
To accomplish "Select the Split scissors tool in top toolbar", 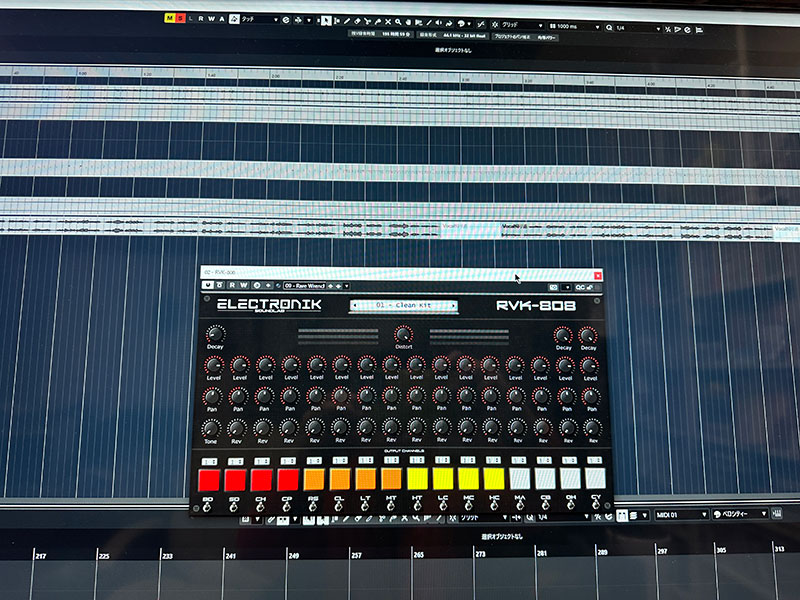I will pyautogui.click(x=367, y=21).
